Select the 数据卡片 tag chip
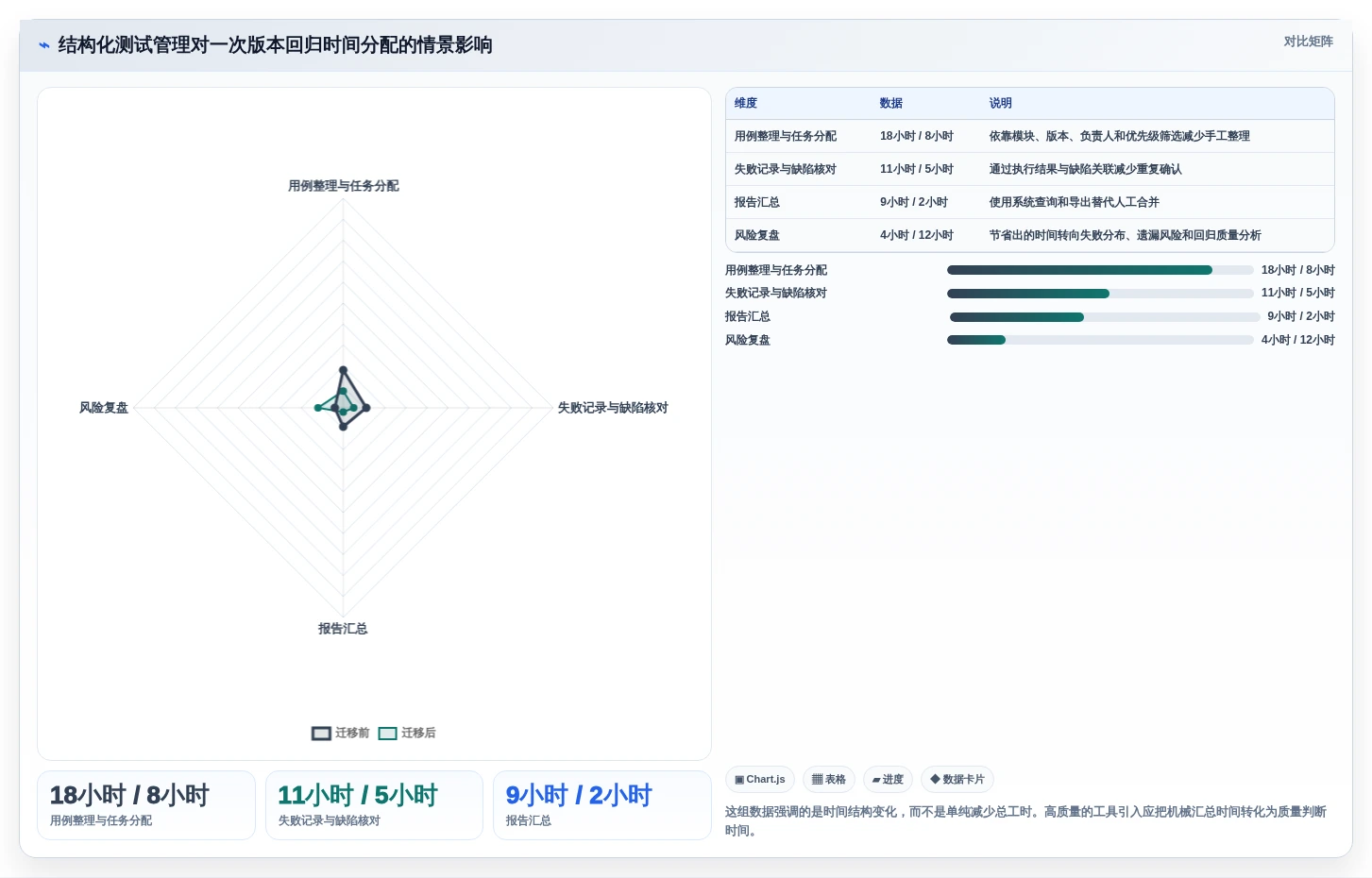The height and width of the screenshot is (878, 1372). coord(957,780)
